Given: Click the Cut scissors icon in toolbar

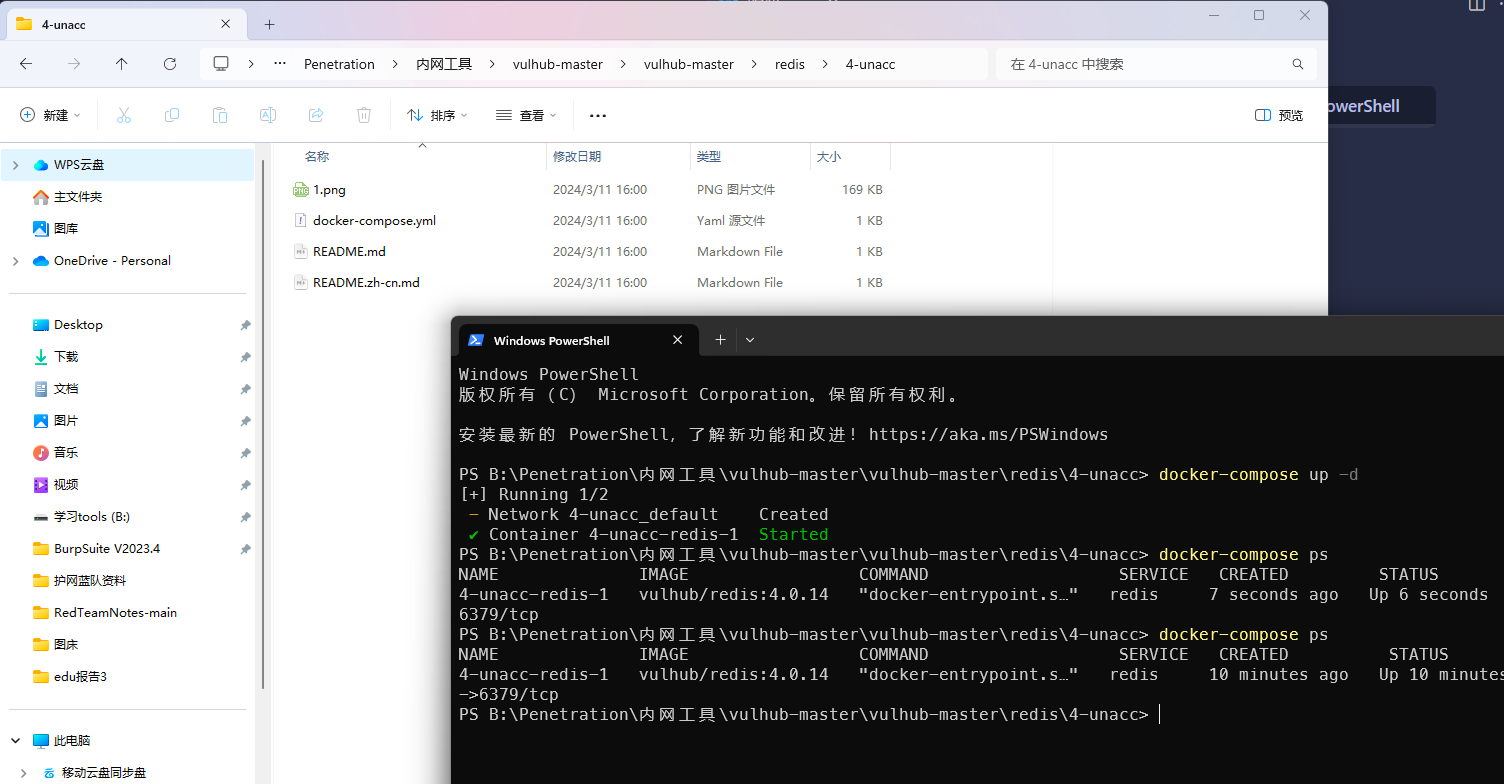Looking at the screenshot, I should (124, 115).
